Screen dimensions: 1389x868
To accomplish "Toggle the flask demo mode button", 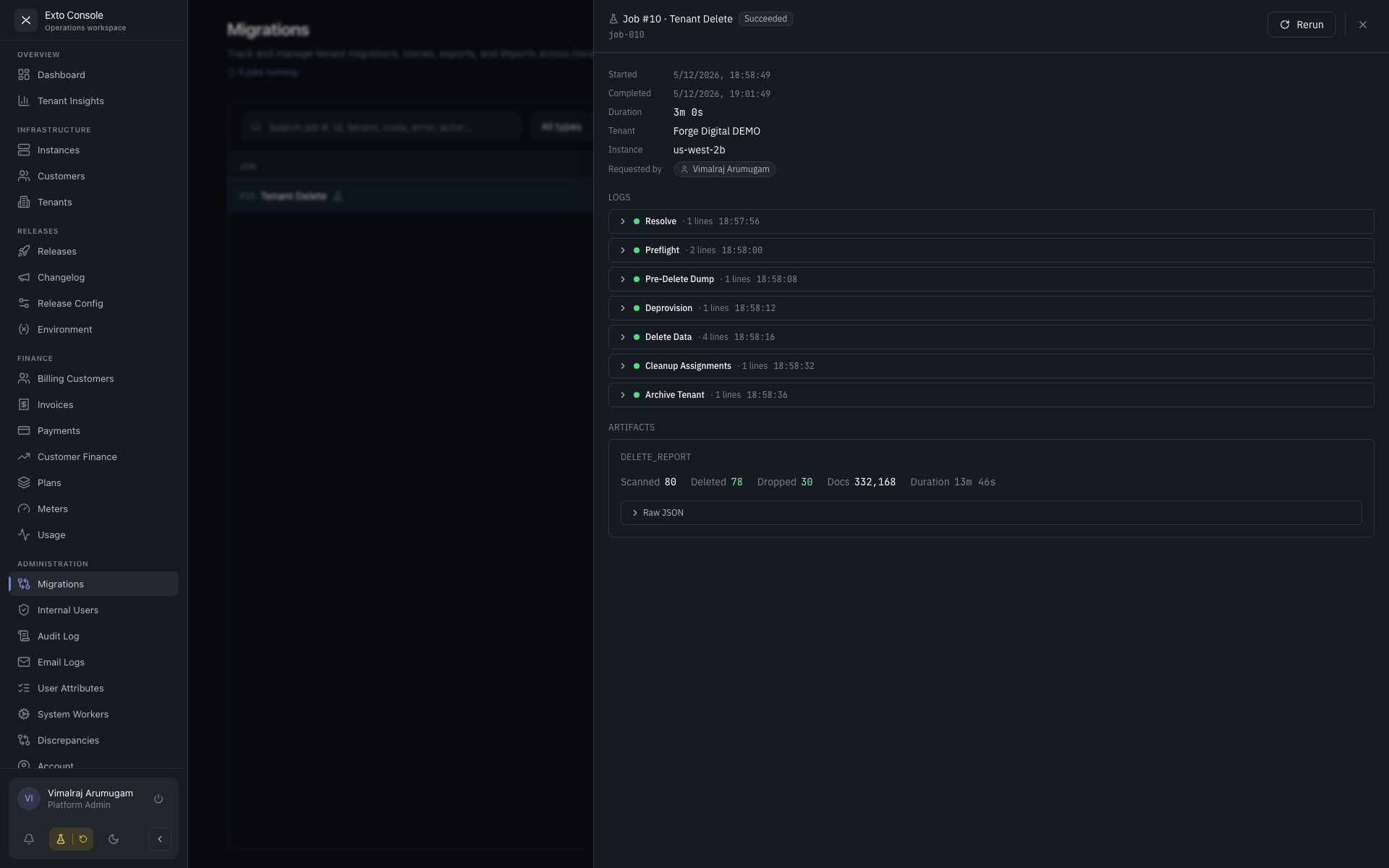I will point(61,839).
